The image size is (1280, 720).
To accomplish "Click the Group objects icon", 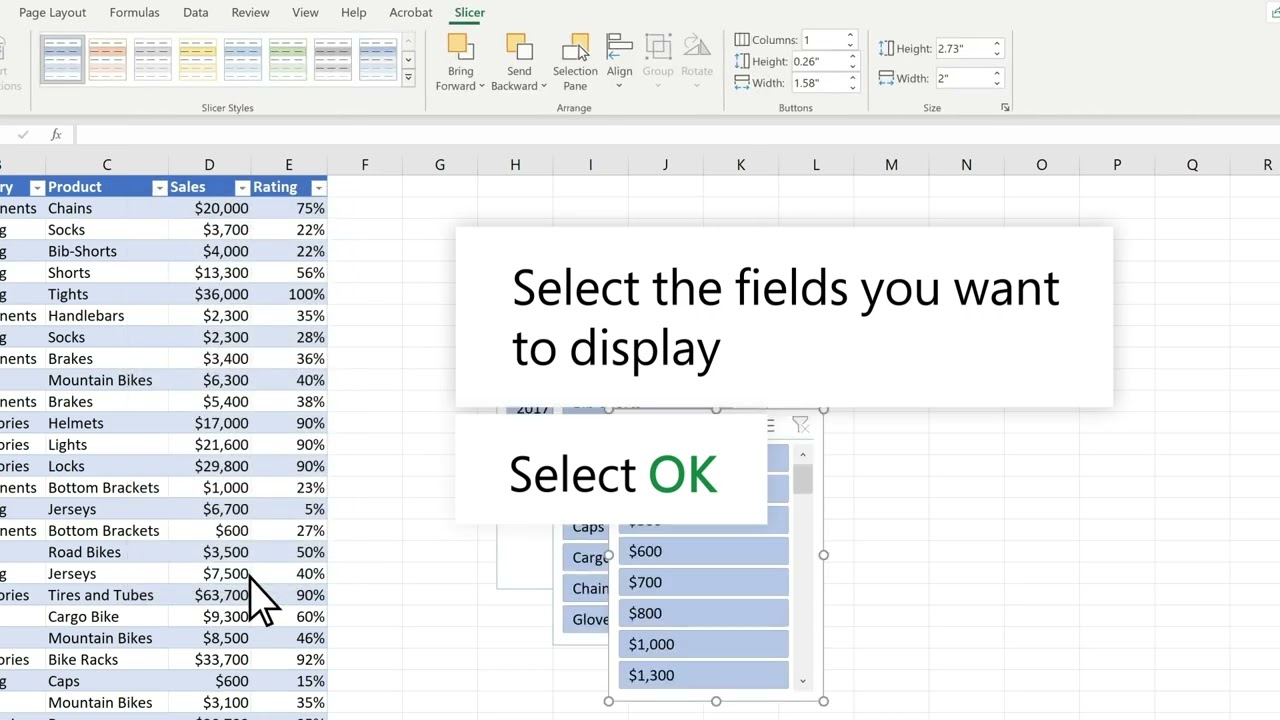I will click(658, 47).
